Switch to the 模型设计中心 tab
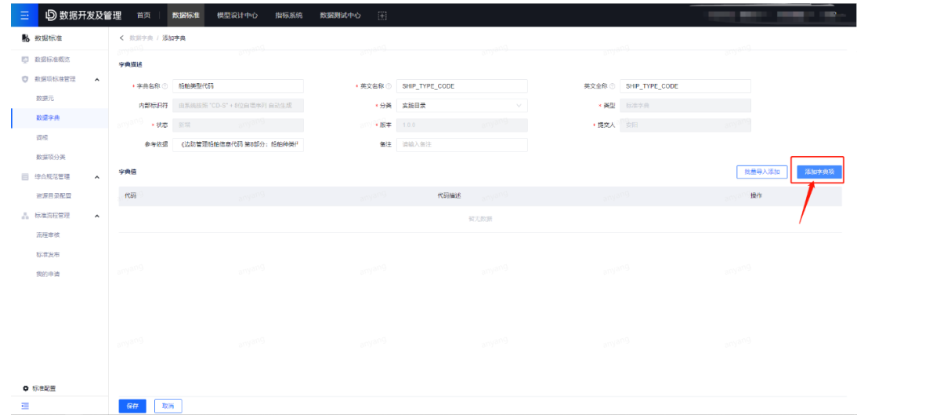929x420 pixels. coord(237,16)
